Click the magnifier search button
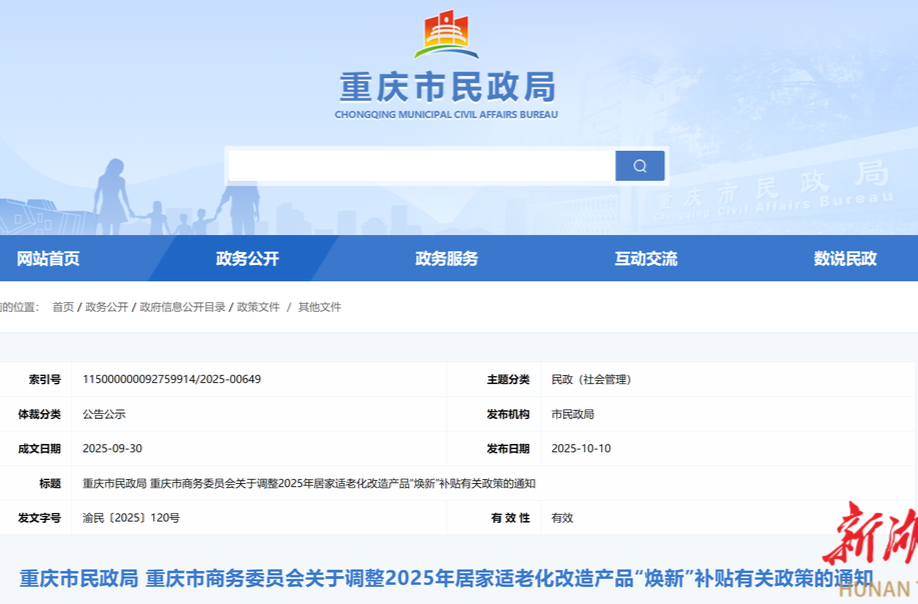This screenshot has width=918, height=604. [x=640, y=166]
